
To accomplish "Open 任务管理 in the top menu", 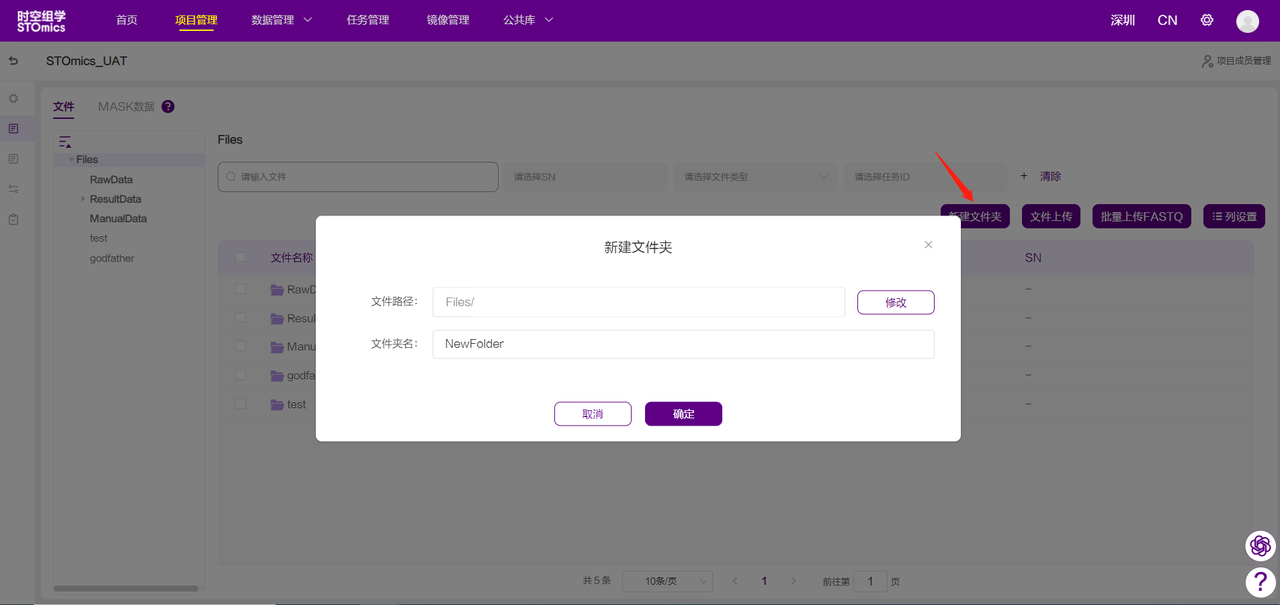I will [367, 20].
